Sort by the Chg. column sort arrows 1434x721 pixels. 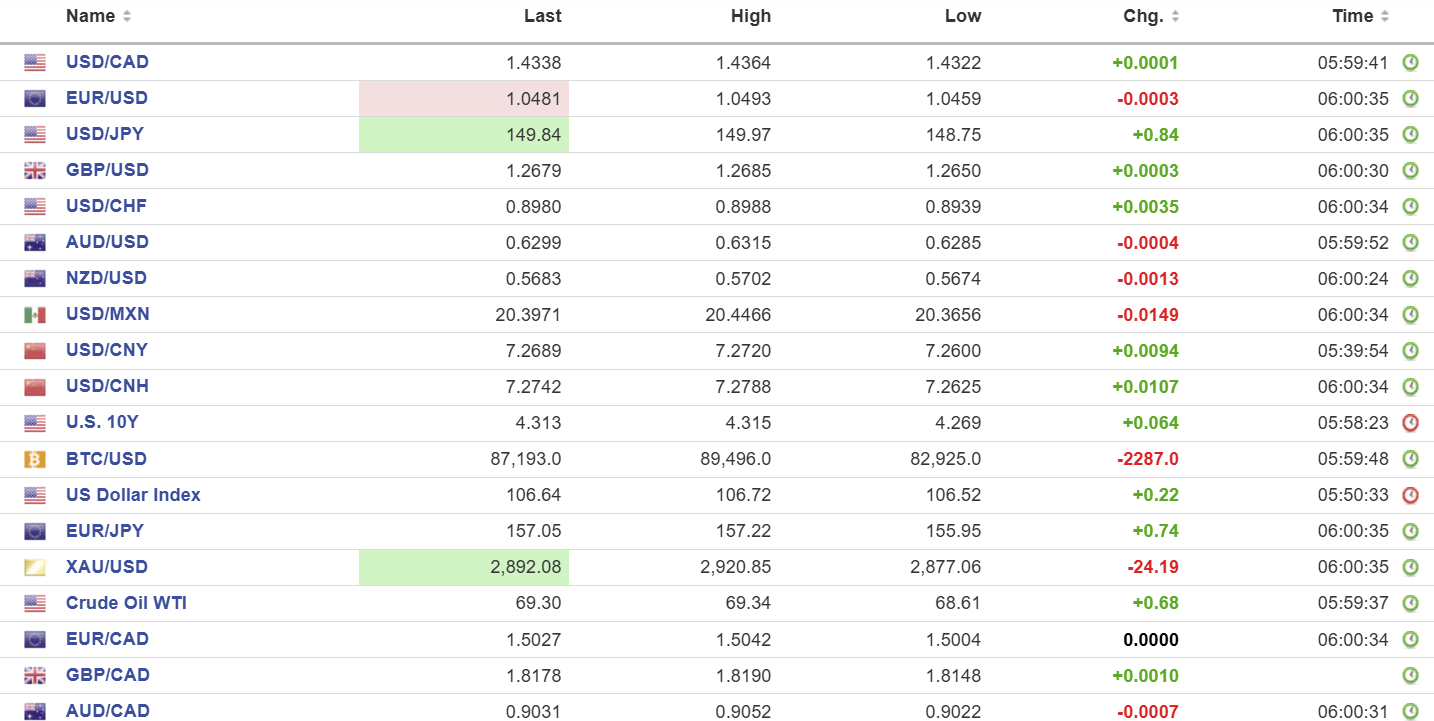point(1175,17)
